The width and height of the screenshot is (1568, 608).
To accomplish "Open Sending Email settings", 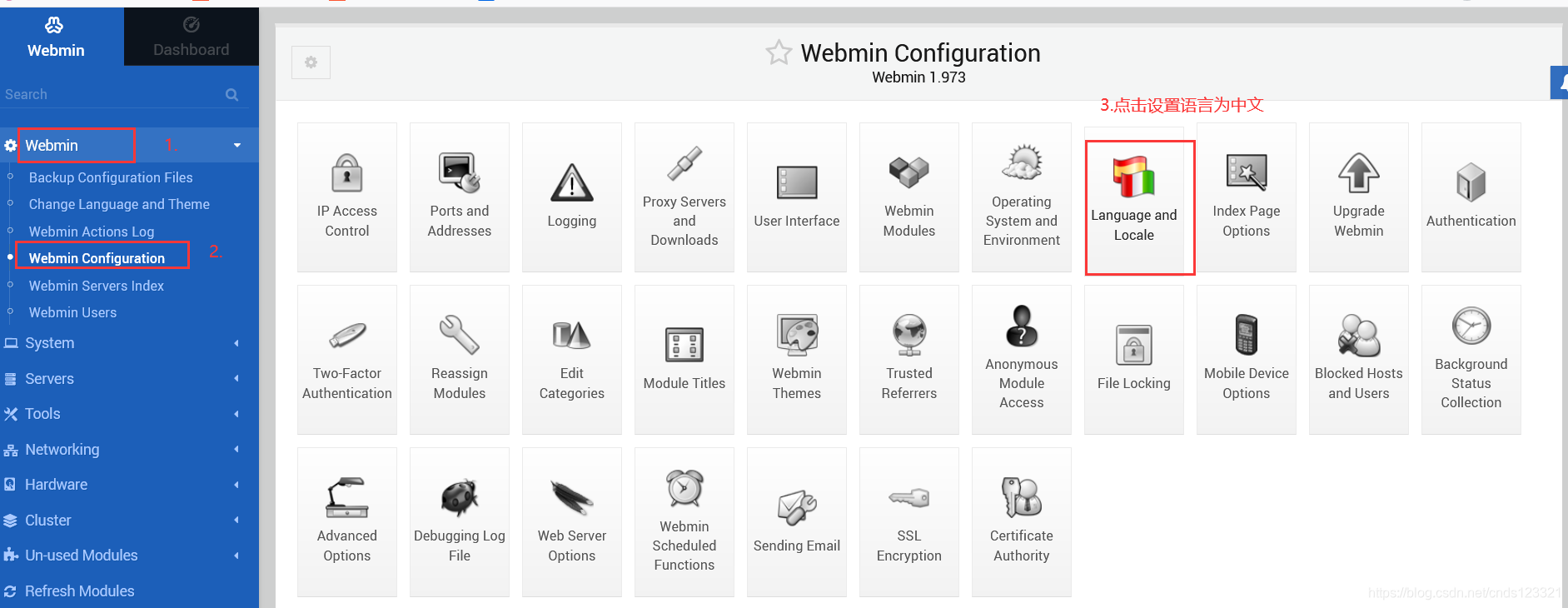I will [x=797, y=522].
